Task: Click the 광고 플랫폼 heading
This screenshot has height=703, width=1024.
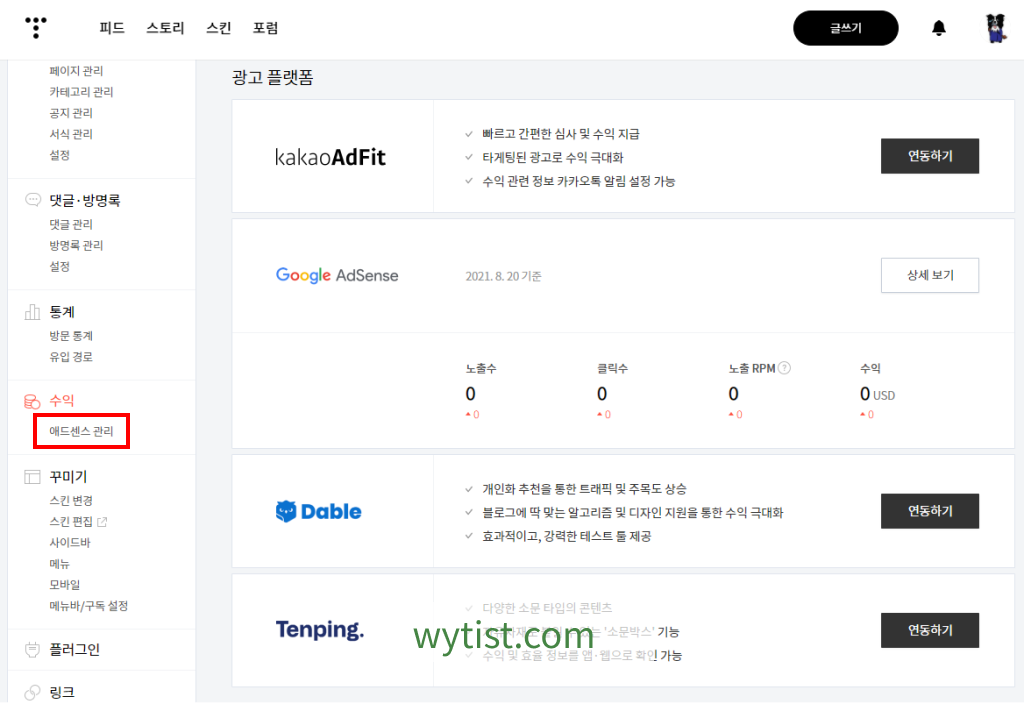Action: tap(272, 77)
